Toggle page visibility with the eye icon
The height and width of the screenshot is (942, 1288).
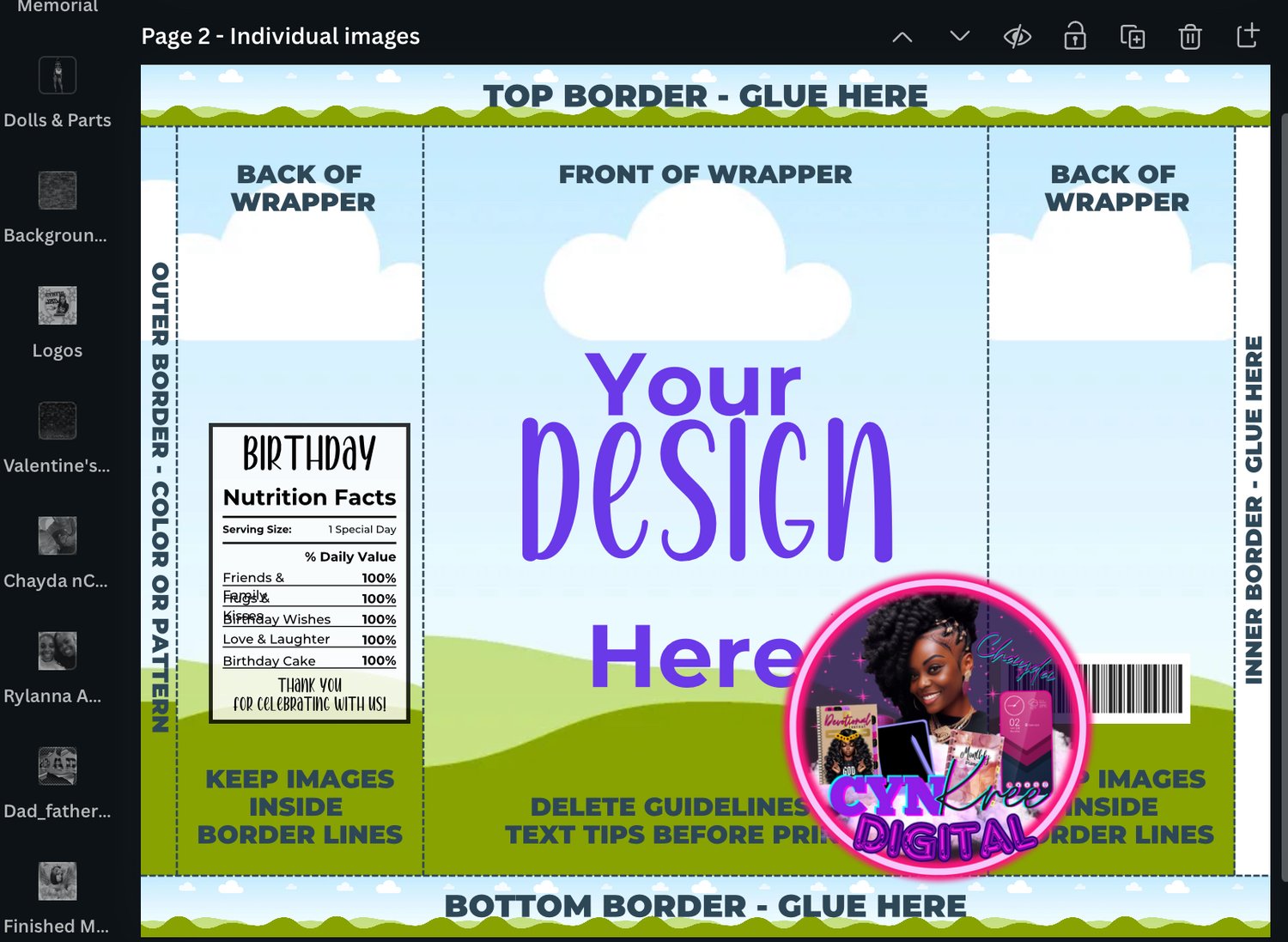[1018, 37]
